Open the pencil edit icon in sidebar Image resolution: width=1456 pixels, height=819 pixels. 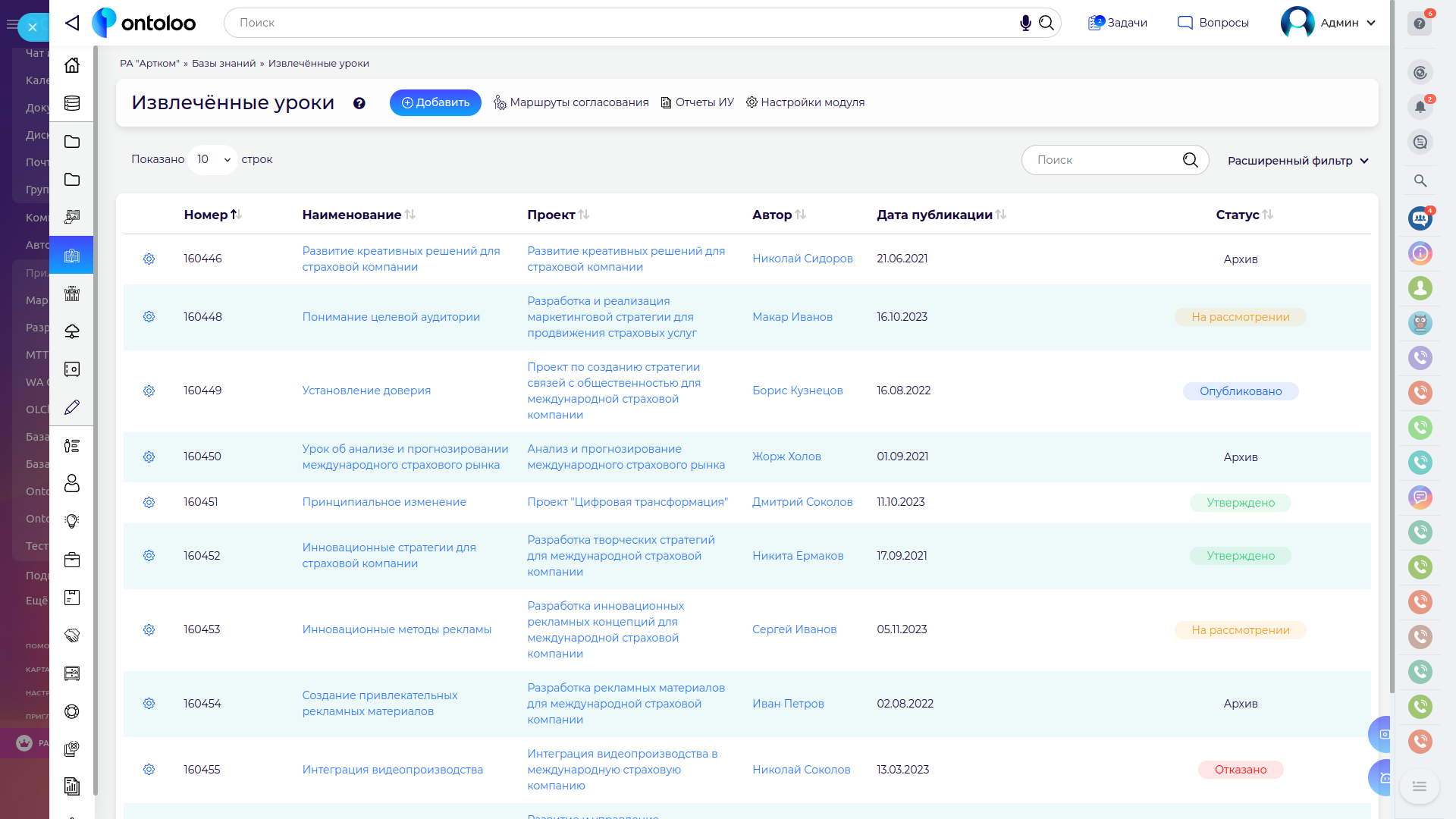[72, 407]
